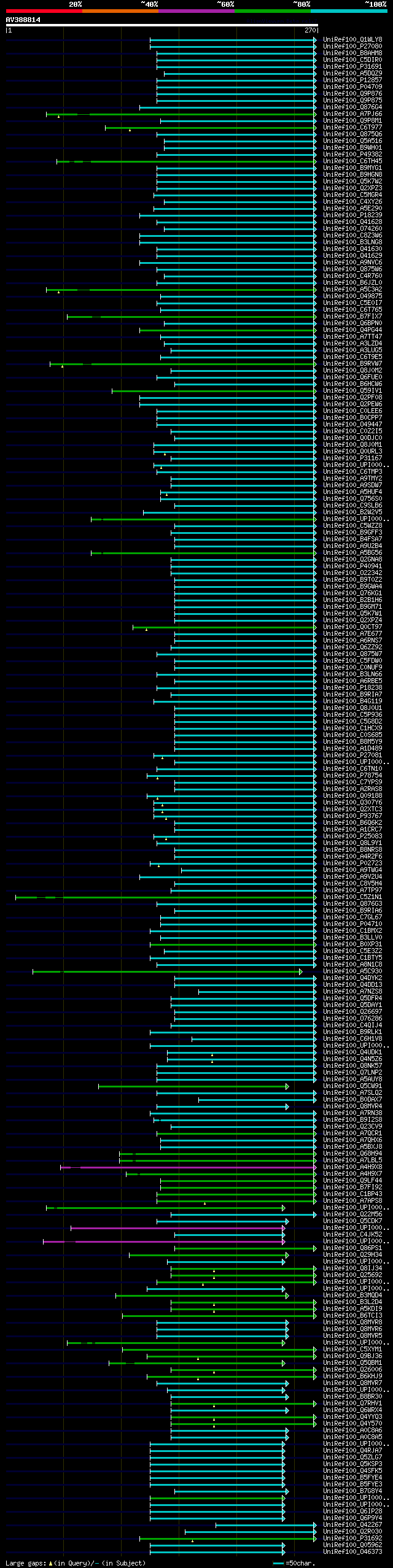
Task: Select the UniRef100_B3LN66 label
Action: click(x=352, y=674)
